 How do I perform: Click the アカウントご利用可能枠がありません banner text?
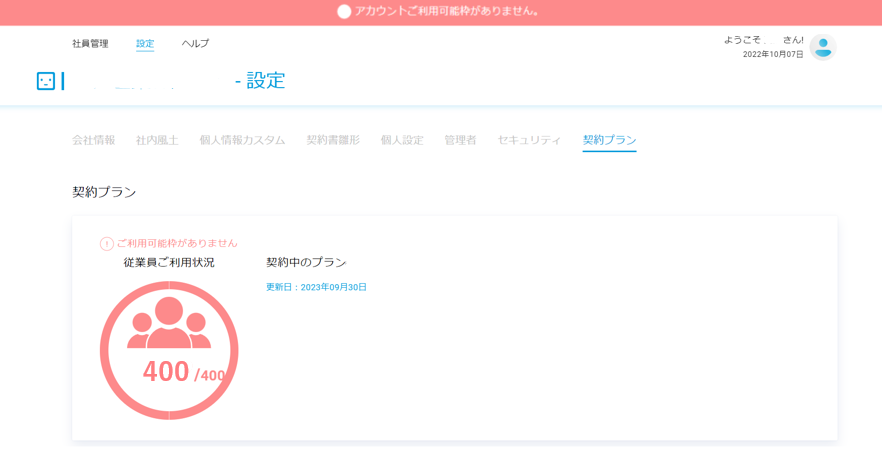pyautogui.click(x=447, y=11)
